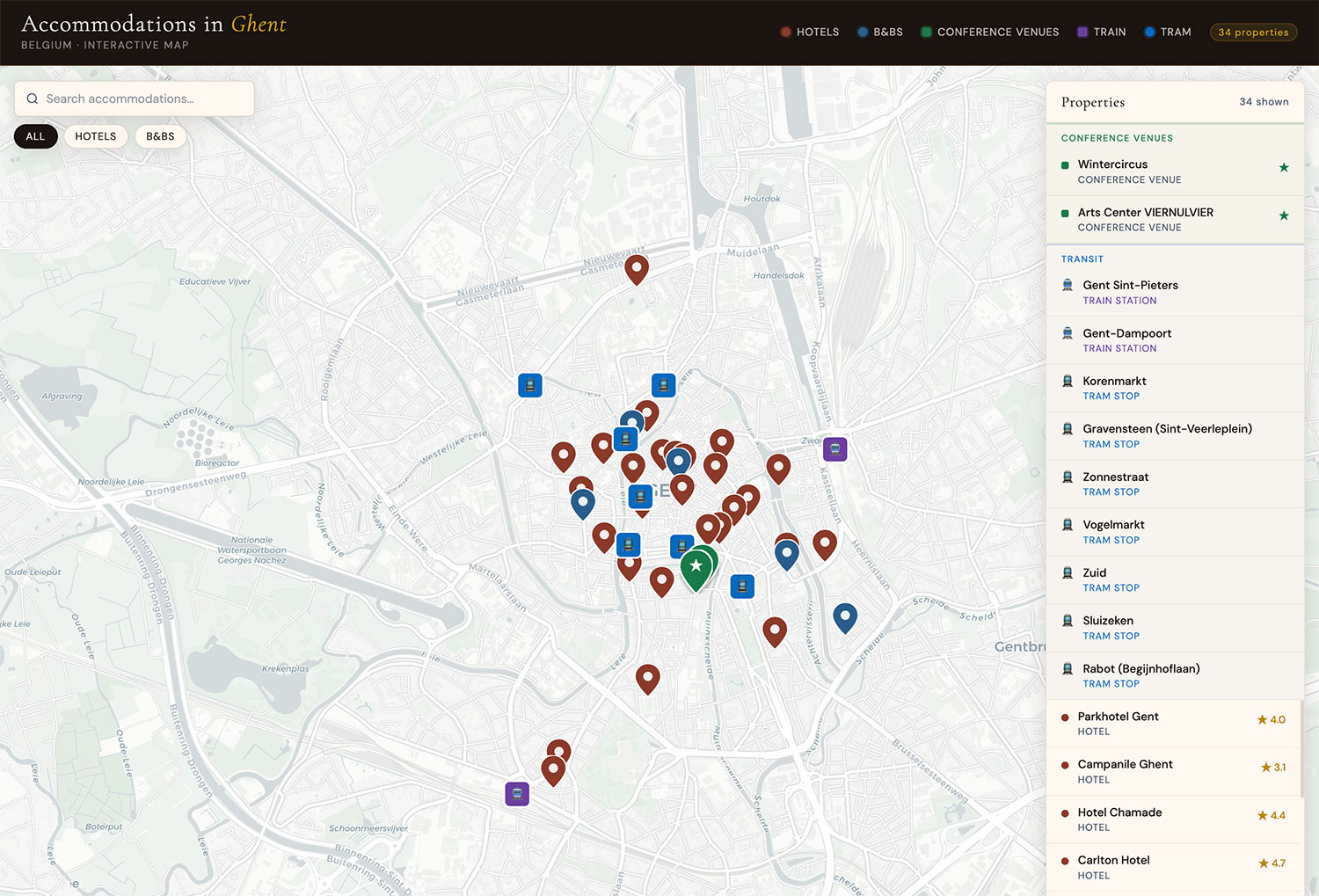Click the train icon next to Gent Sint-Pieters
Screen dimensions: 1319x896
[x=1068, y=285]
